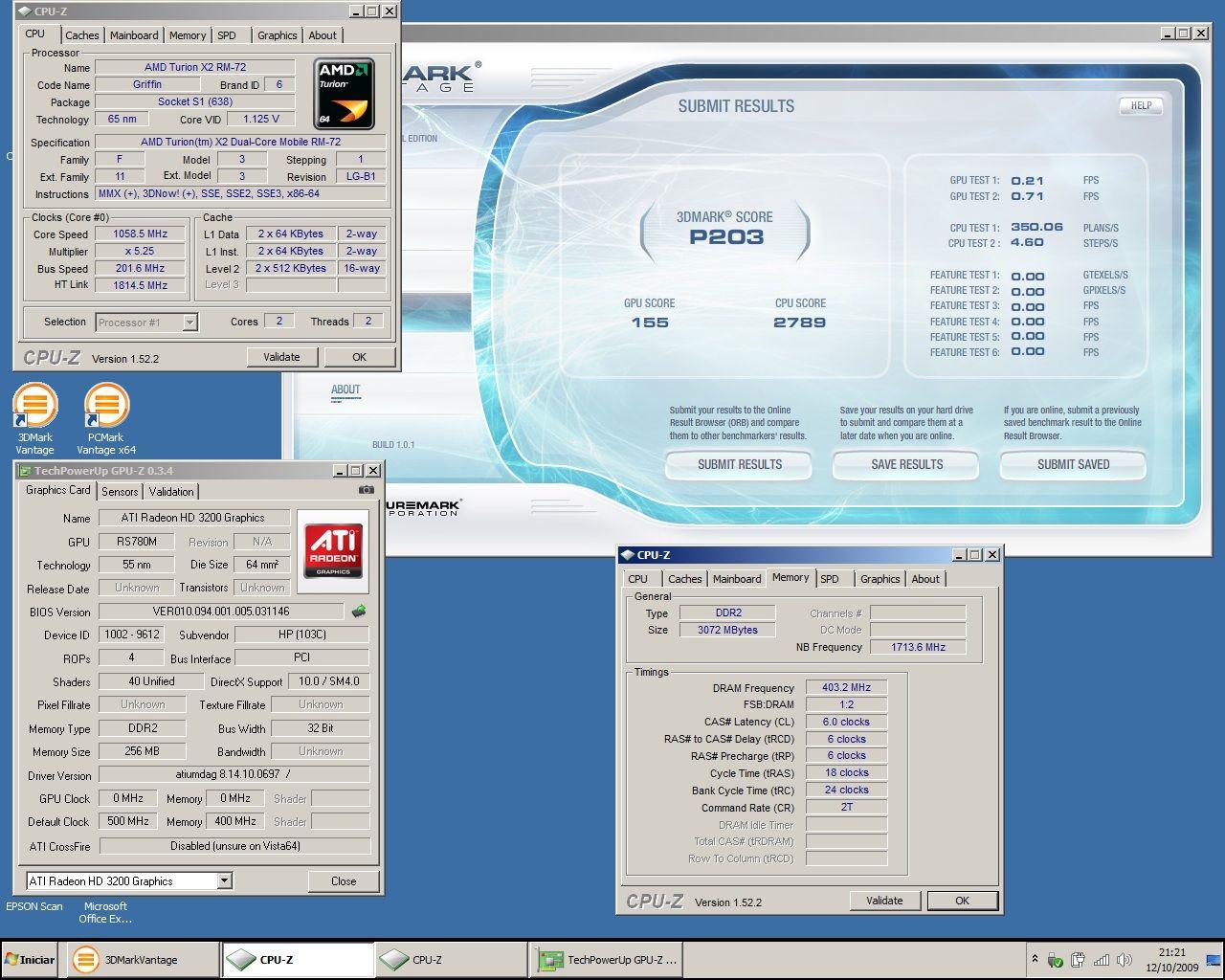
Task: Click SUBMIT SAVED in 3DMark Vantage
Action: (1074, 465)
